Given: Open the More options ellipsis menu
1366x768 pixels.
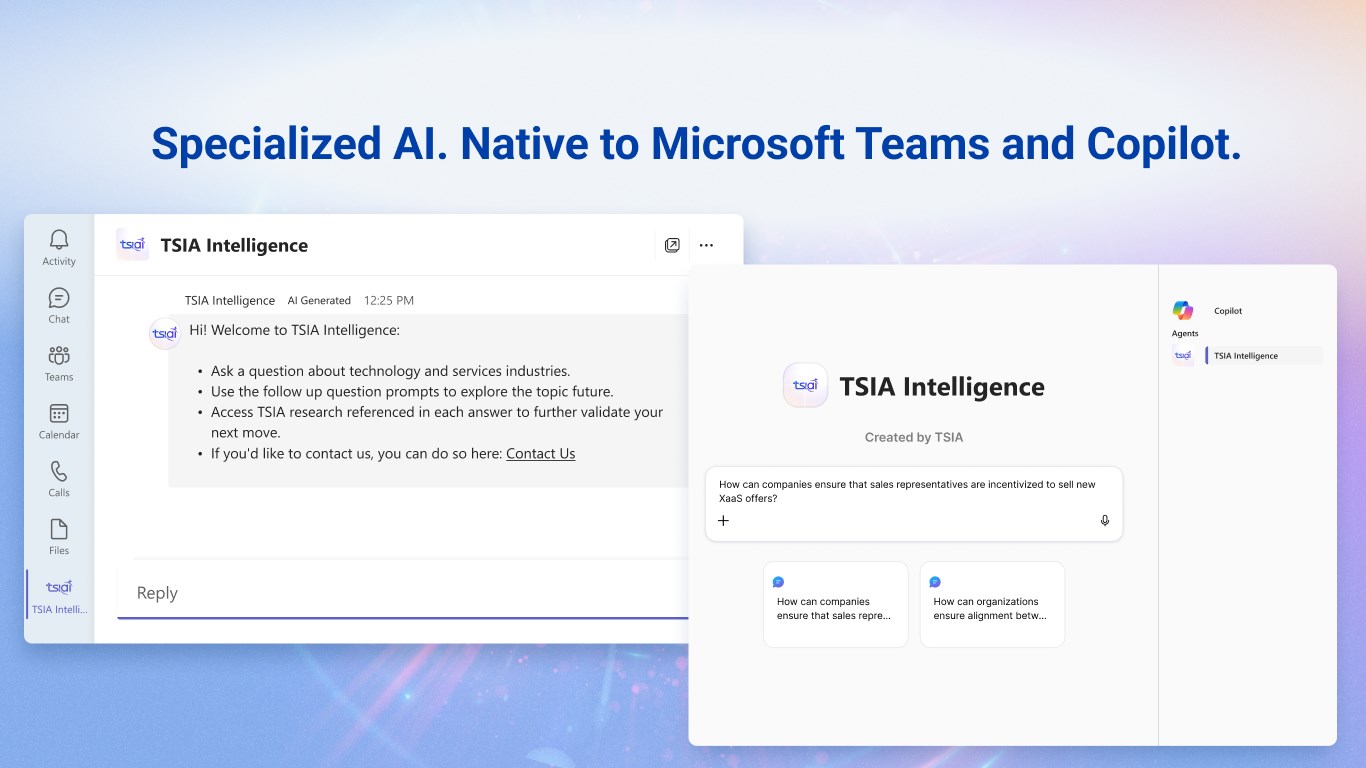Looking at the screenshot, I should pyautogui.click(x=707, y=245).
